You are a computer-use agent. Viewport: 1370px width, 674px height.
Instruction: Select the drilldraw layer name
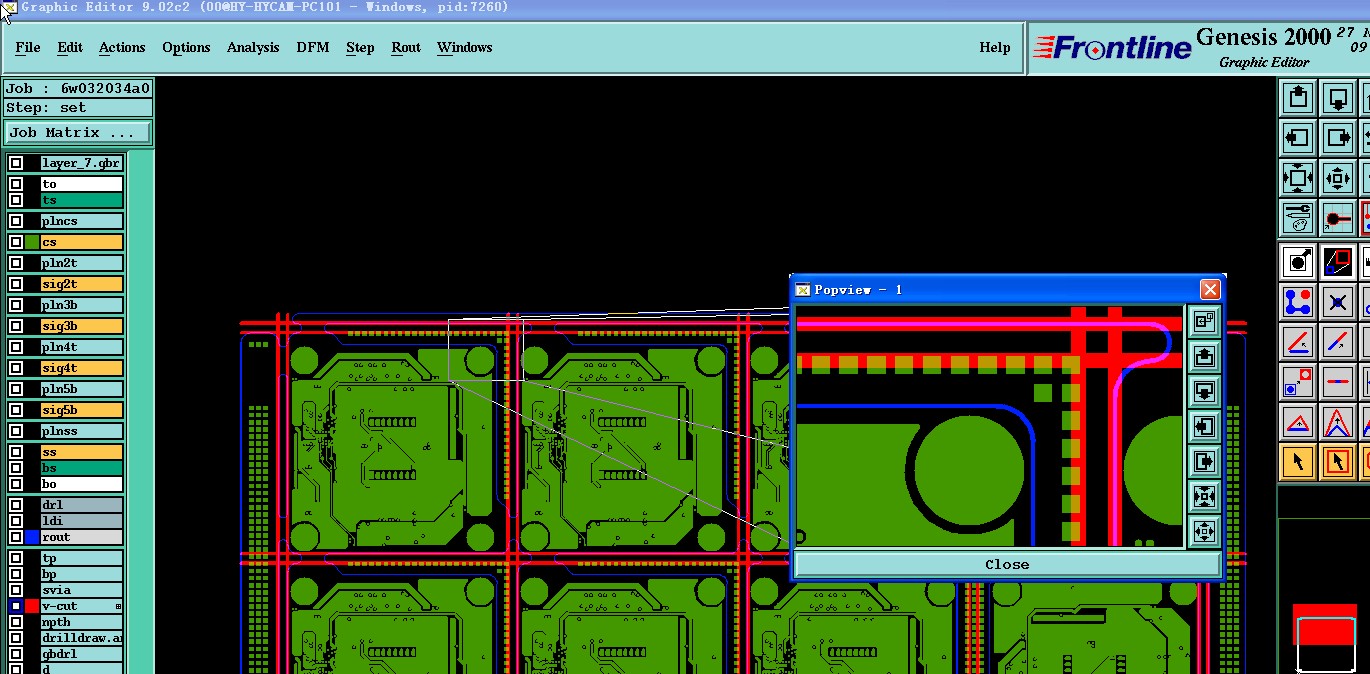pos(82,638)
